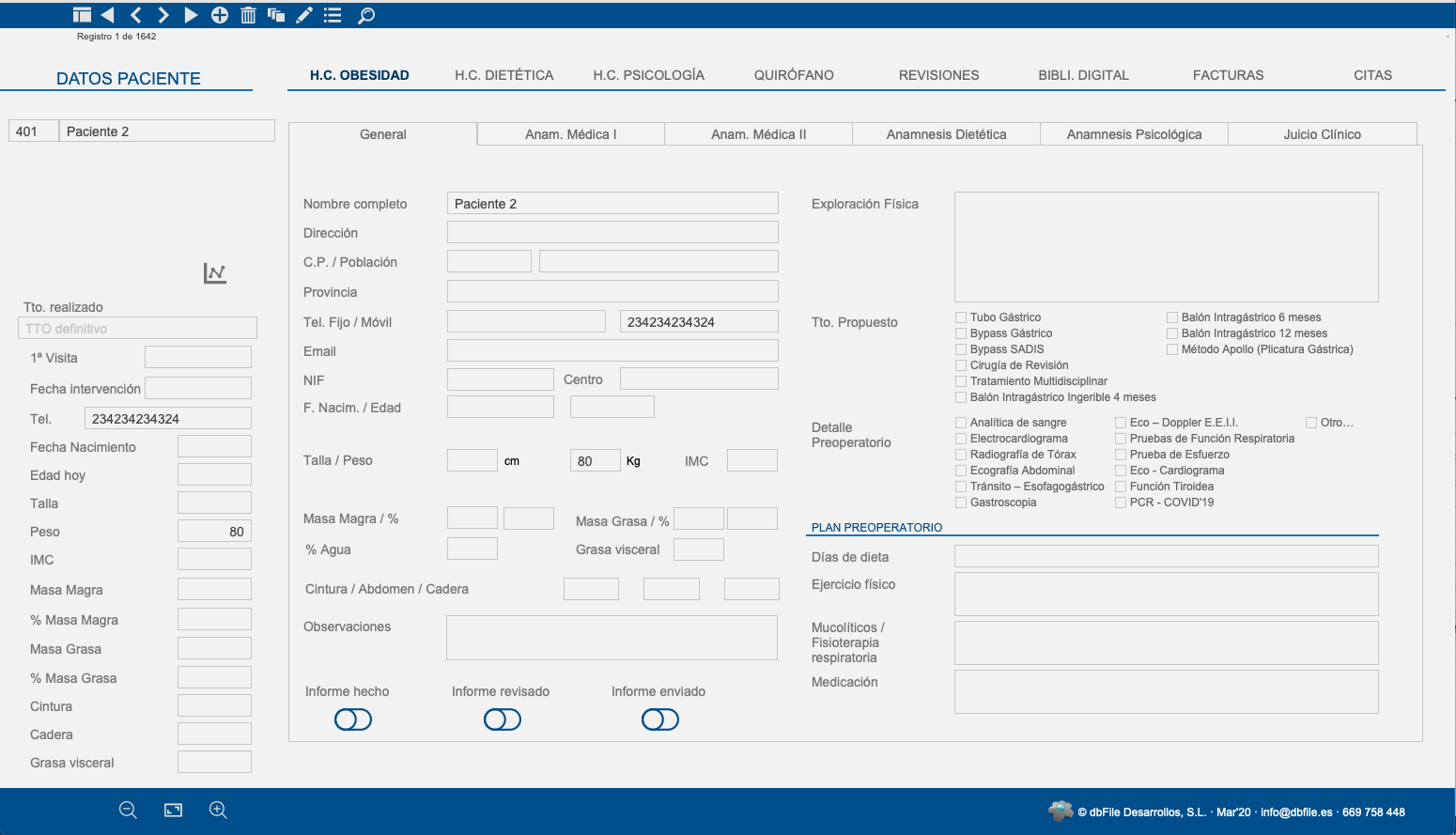1456x835 pixels.
Task: Click patient ID field 401
Action: click(x=34, y=131)
